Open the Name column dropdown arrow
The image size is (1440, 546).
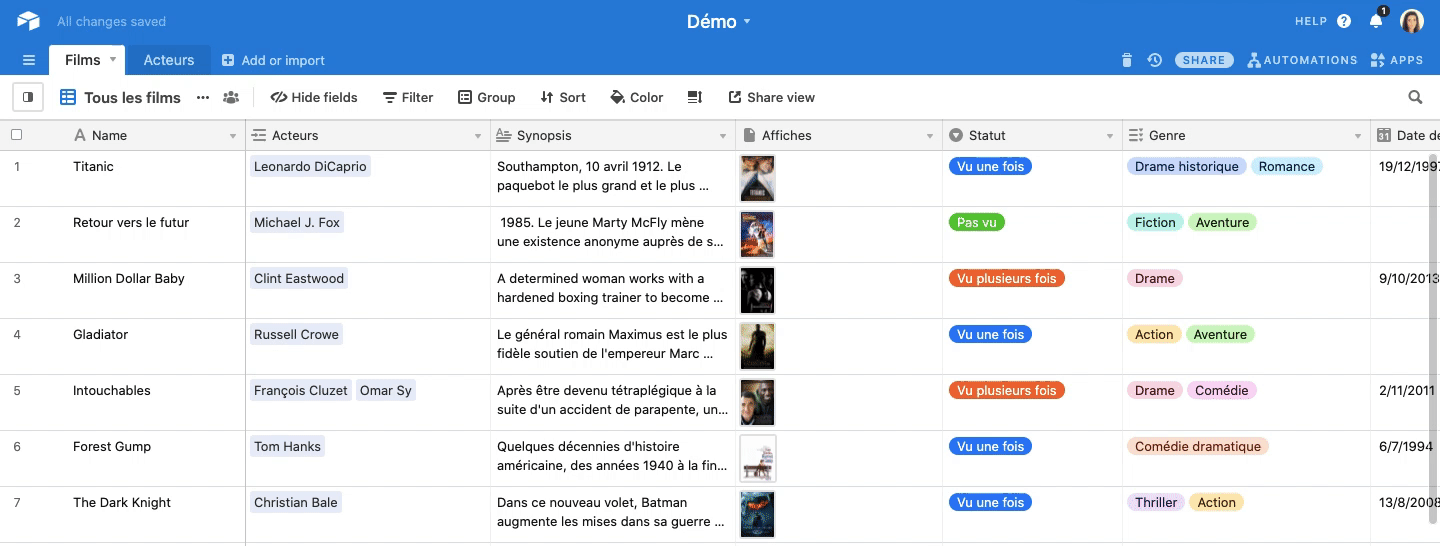click(x=233, y=136)
